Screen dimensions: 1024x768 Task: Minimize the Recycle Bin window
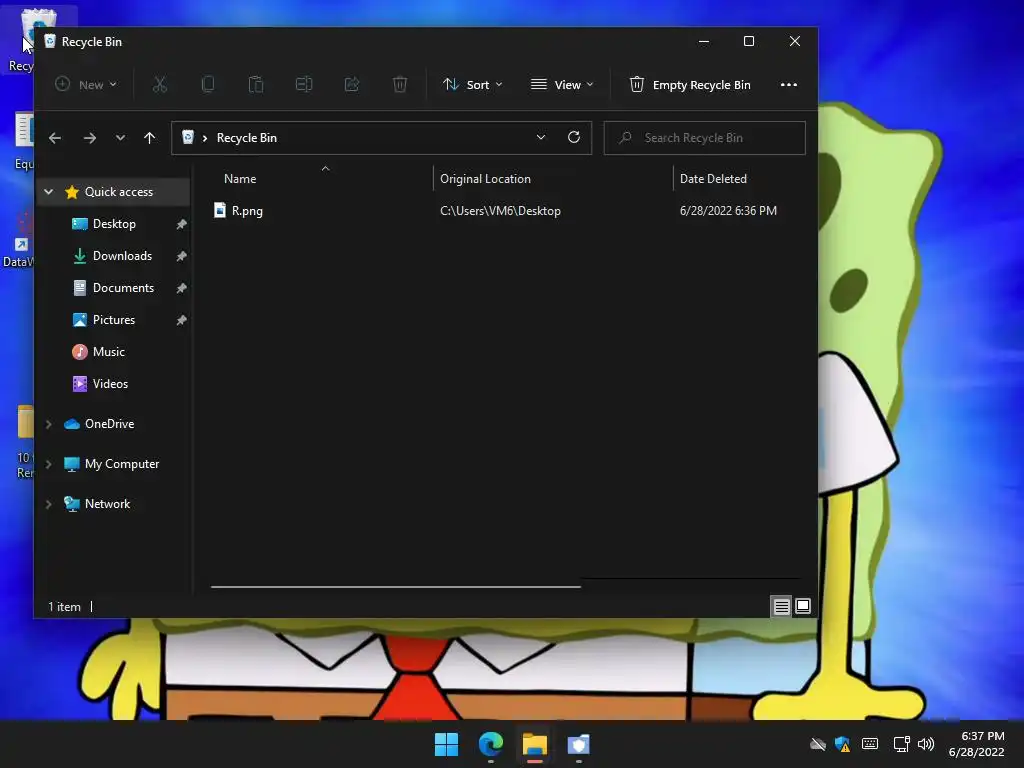pyautogui.click(x=704, y=41)
